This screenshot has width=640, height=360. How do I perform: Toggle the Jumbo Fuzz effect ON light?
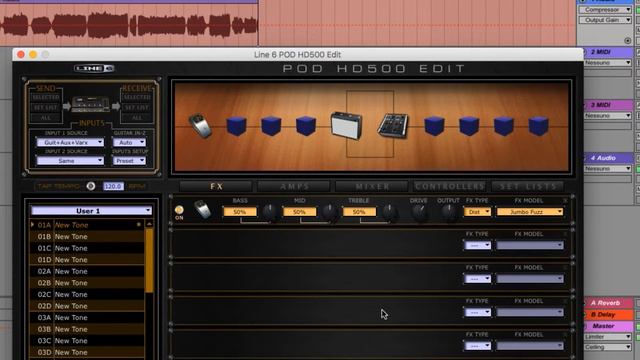pyautogui.click(x=179, y=210)
